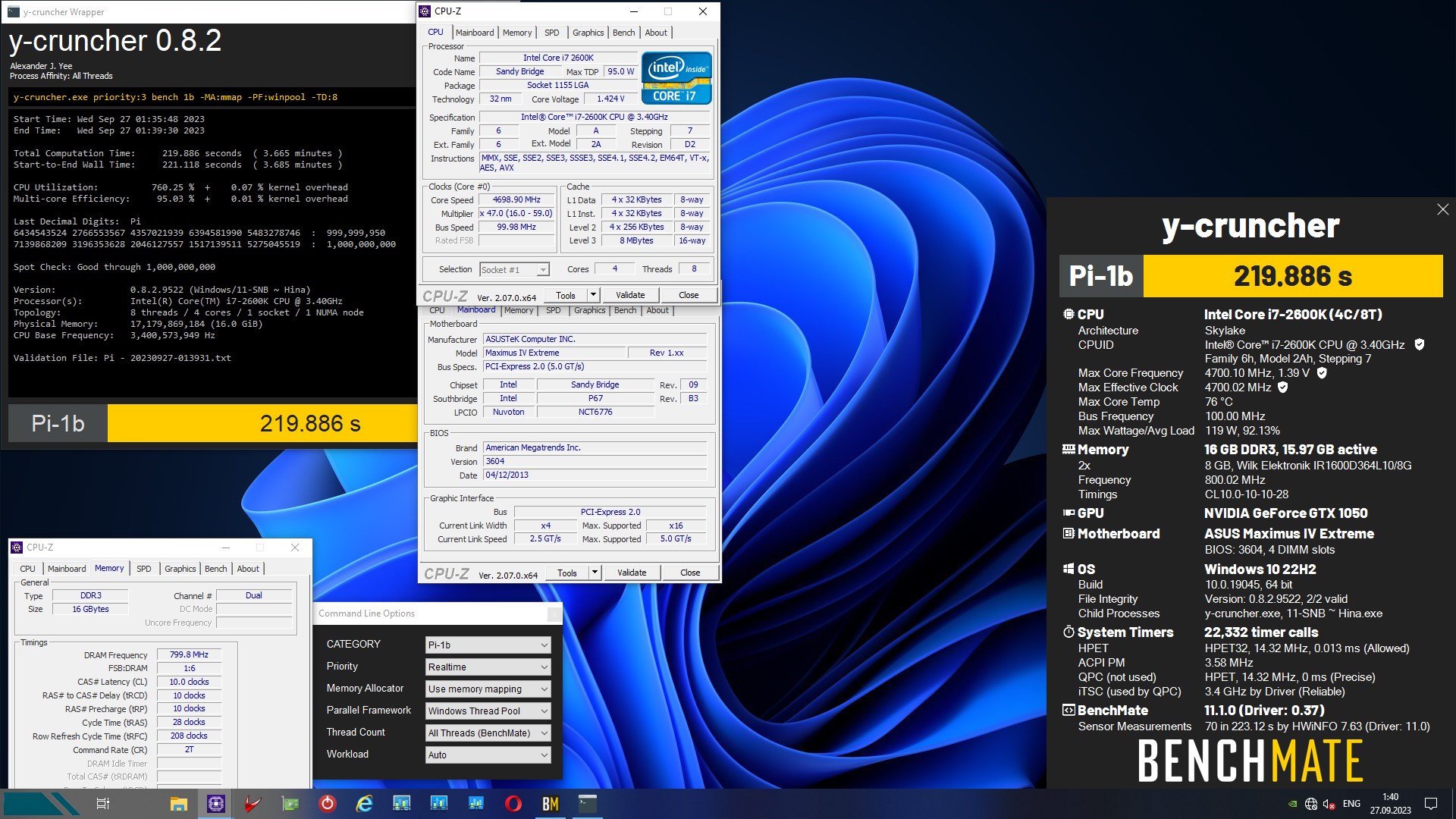Viewport: 1456px width, 819px height.
Task: Click Tools button in CPU-Z CPU window
Action: click(x=566, y=295)
